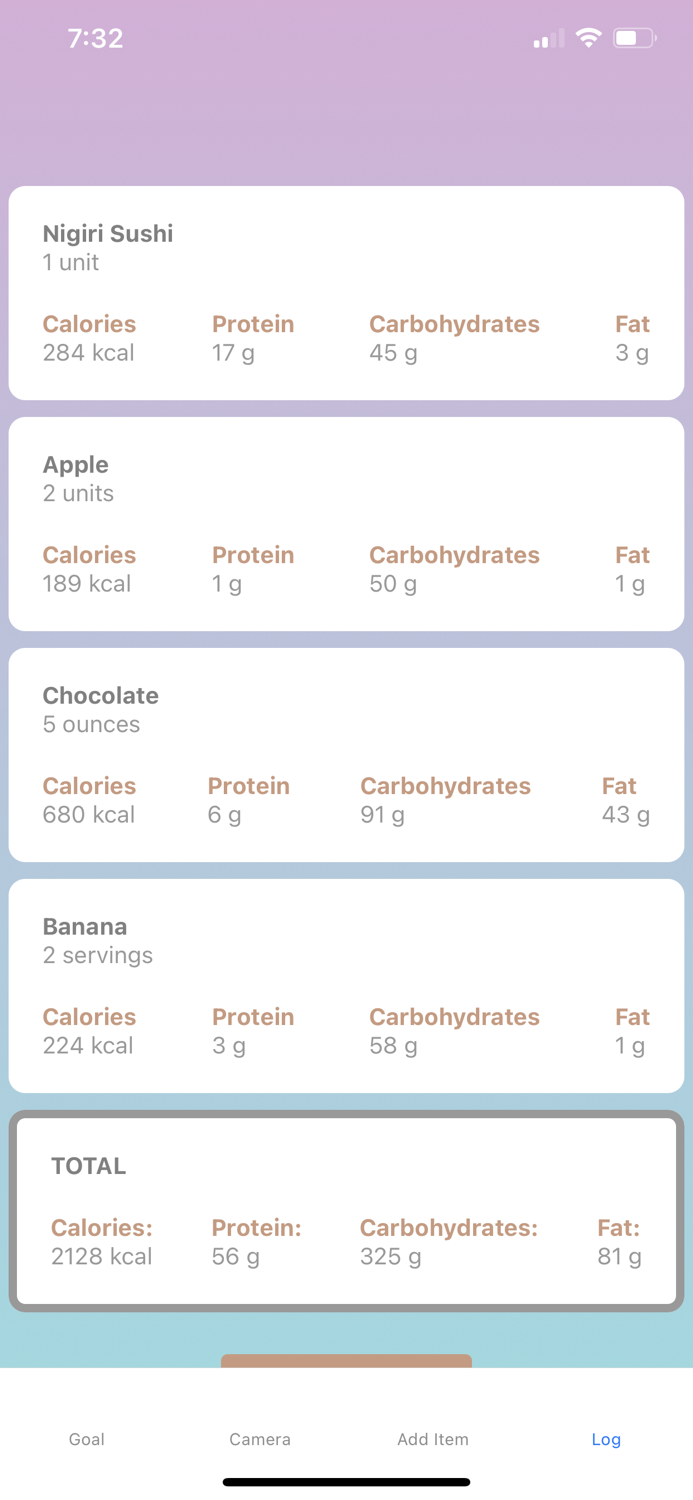693x1500 pixels.
Task: Tap the '2 units' label under Apple
Action: [x=77, y=493]
